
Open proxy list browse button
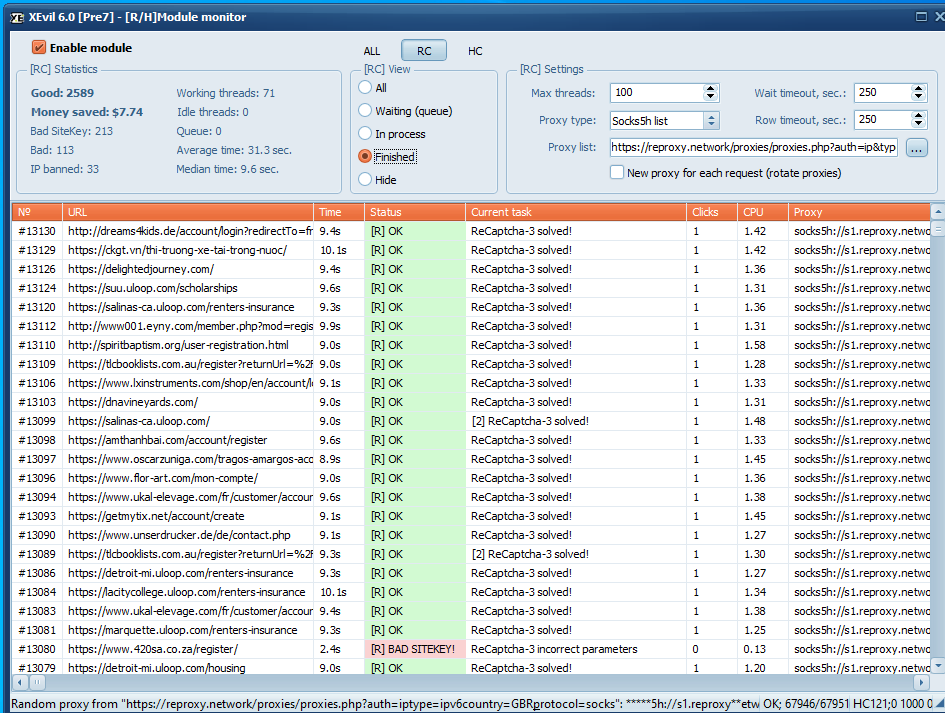917,148
